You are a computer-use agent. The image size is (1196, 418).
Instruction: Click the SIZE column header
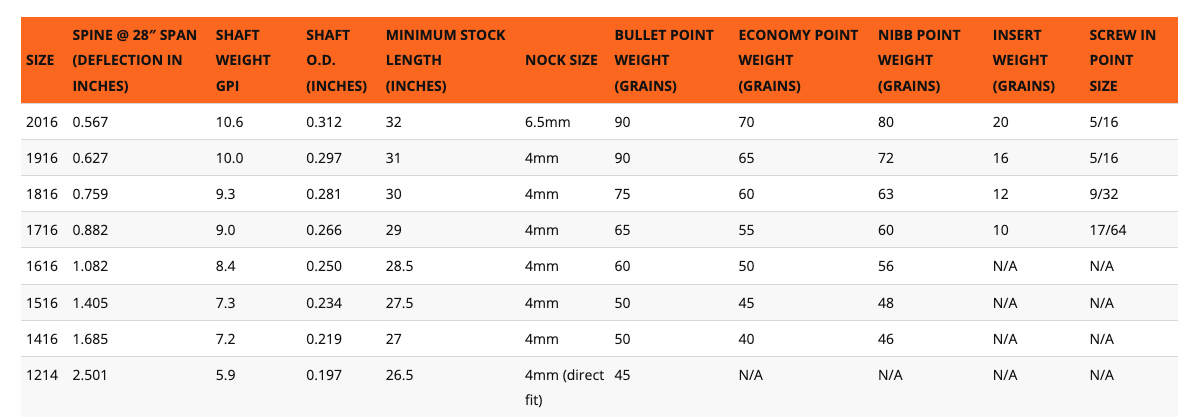click(40, 60)
